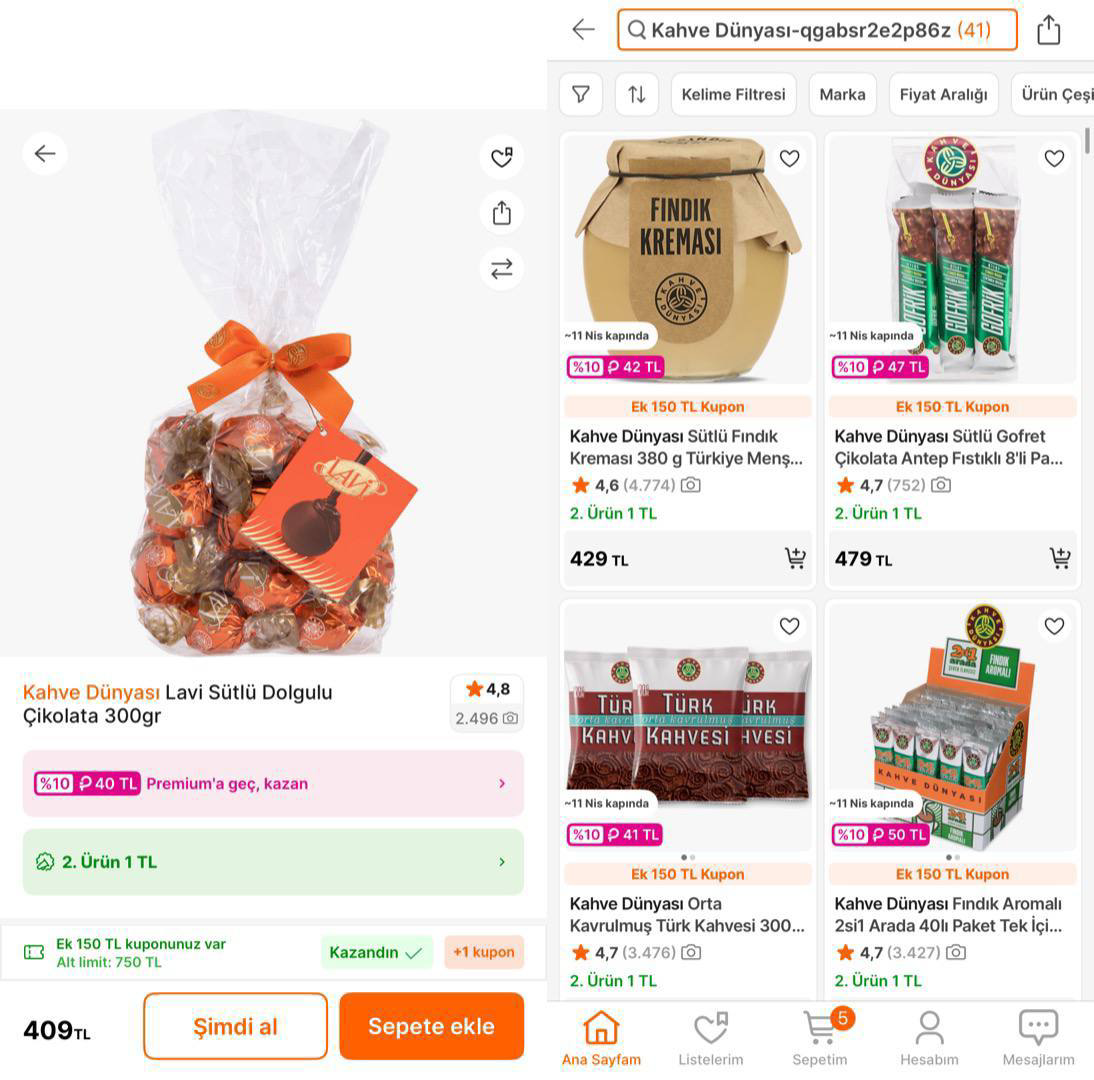Screen dimensions: 1094x1080
Task: Open the sort order icon
Action: (637, 94)
